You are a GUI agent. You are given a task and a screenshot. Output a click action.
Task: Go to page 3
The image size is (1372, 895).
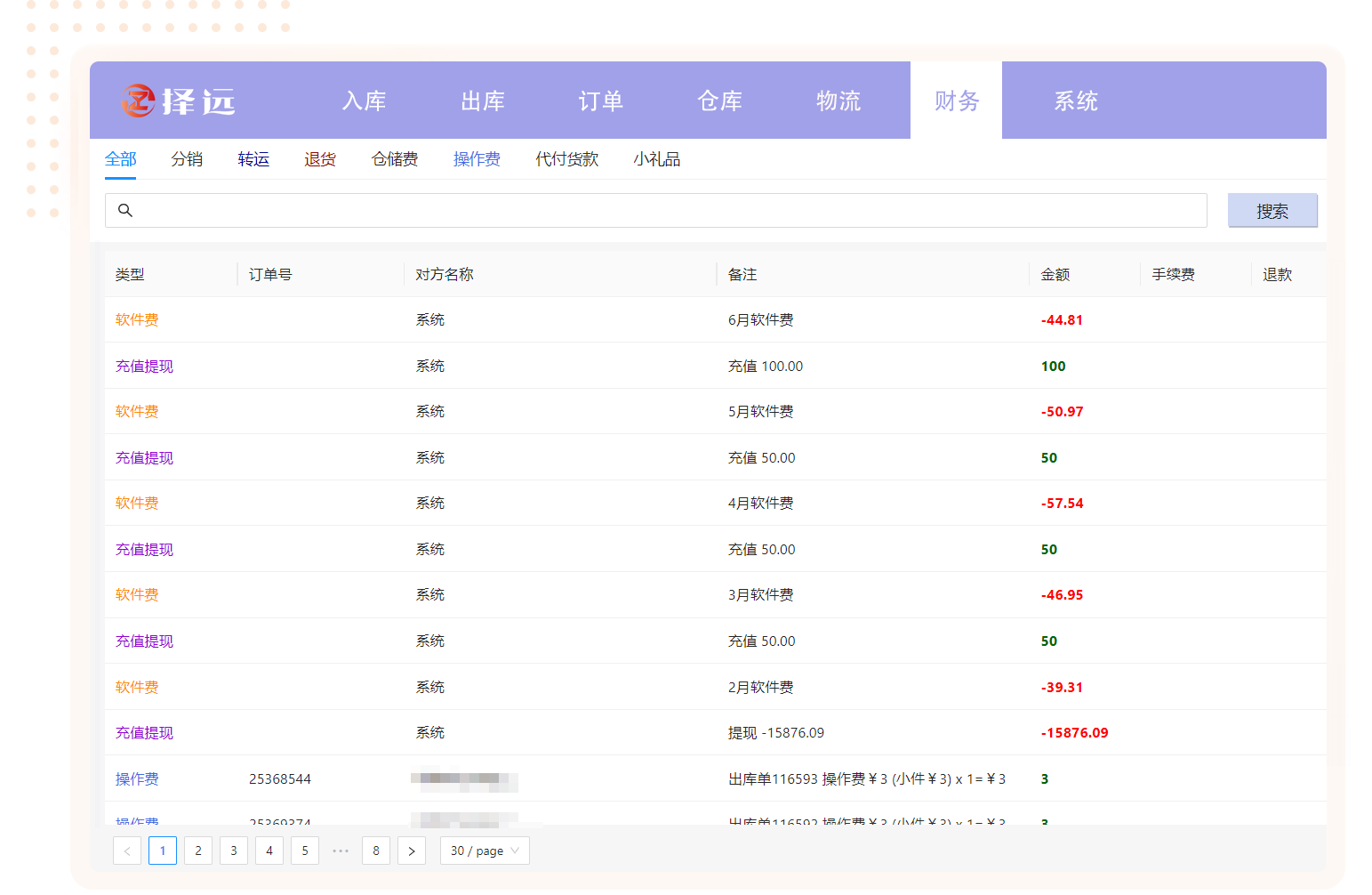pyautogui.click(x=234, y=851)
